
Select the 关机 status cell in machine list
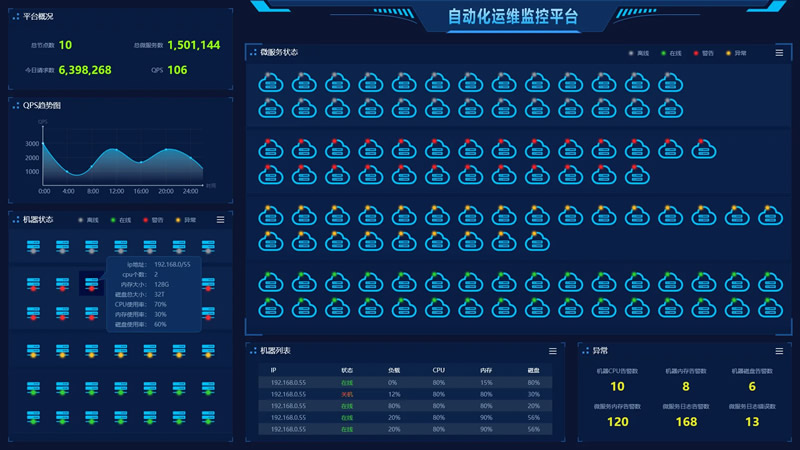click(x=347, y=394)
